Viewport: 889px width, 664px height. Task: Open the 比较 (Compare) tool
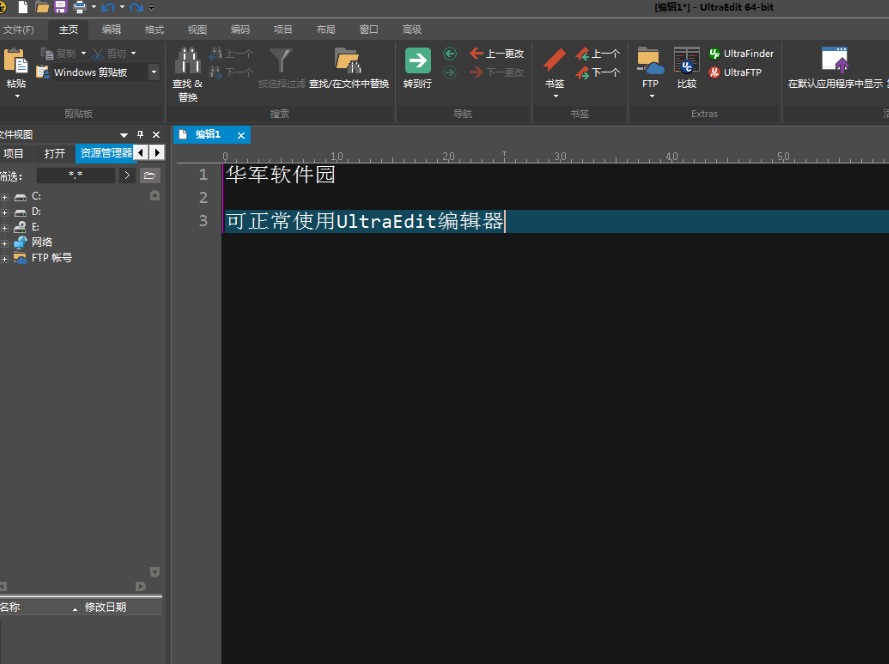click(x=686, y=63)
